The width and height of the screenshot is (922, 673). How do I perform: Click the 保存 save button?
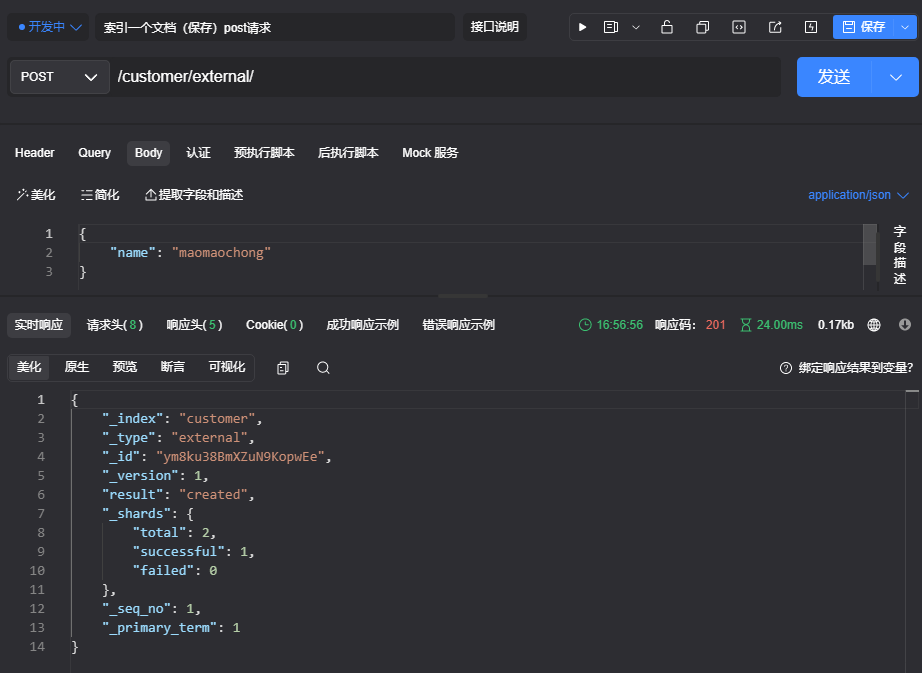click(x=863, y=27)
